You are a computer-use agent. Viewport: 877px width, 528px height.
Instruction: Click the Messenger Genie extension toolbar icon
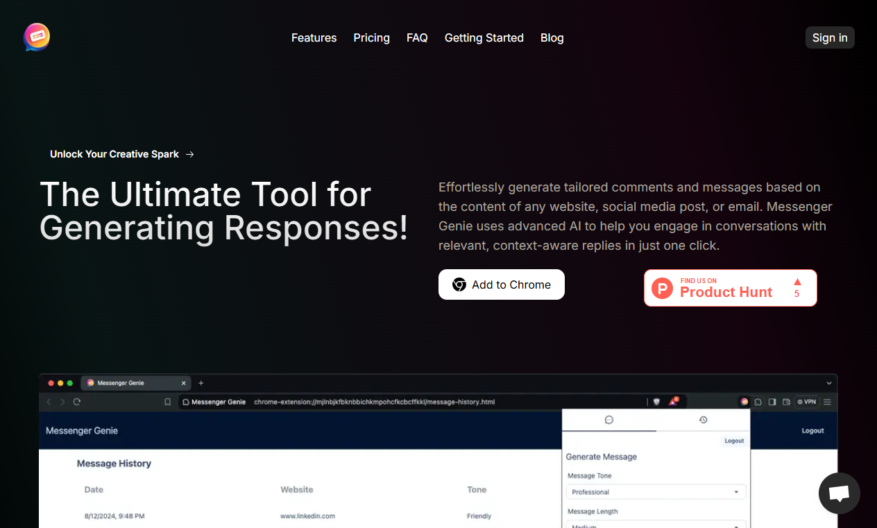tap(744, 402)
